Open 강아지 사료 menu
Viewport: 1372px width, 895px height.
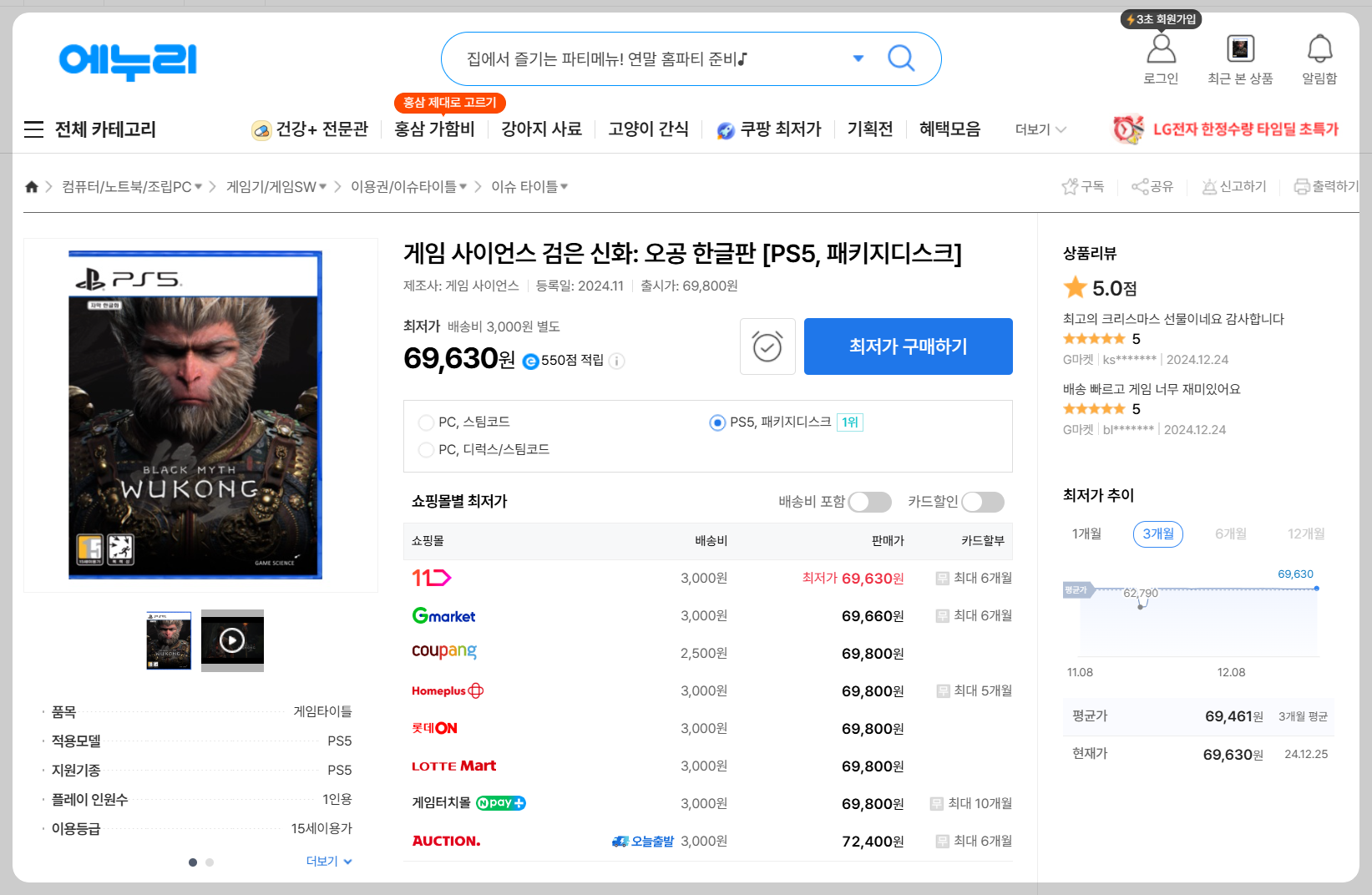(541, 129)
